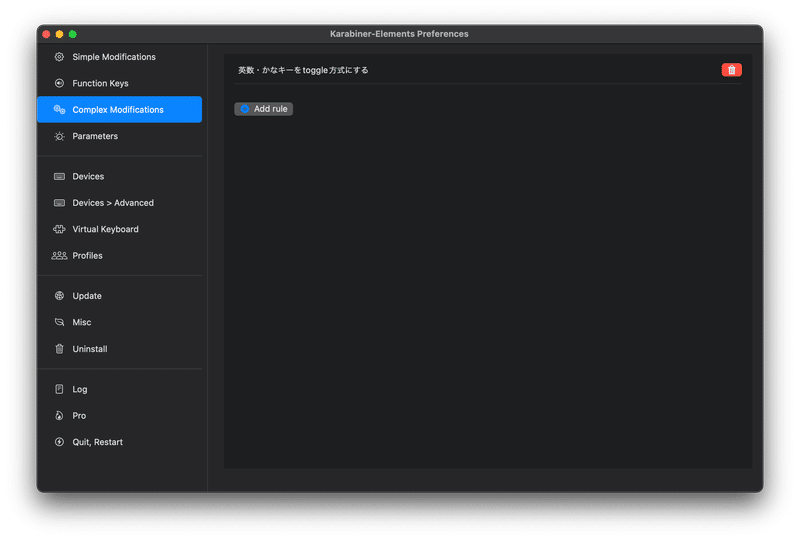Click the Update network icon

click(59, 296)
